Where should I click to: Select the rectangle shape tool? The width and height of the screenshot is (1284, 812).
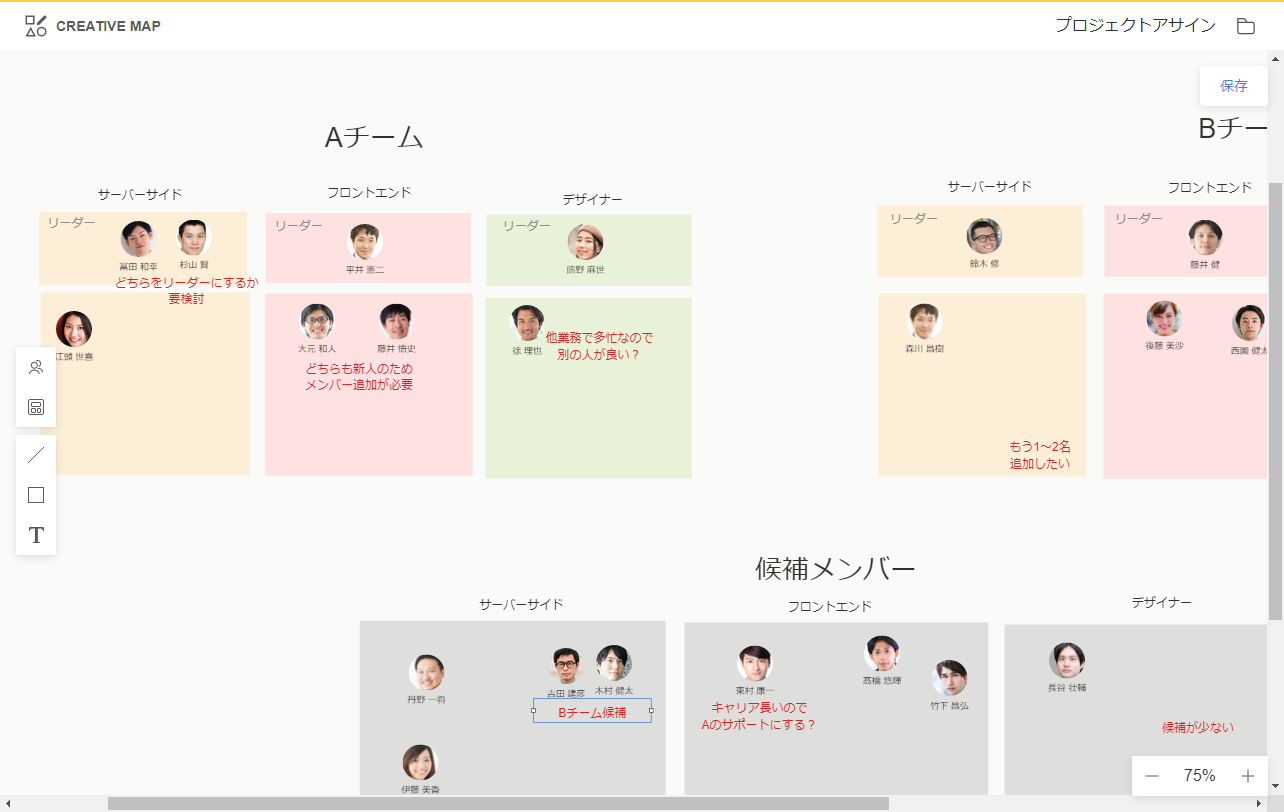point(36,495)
